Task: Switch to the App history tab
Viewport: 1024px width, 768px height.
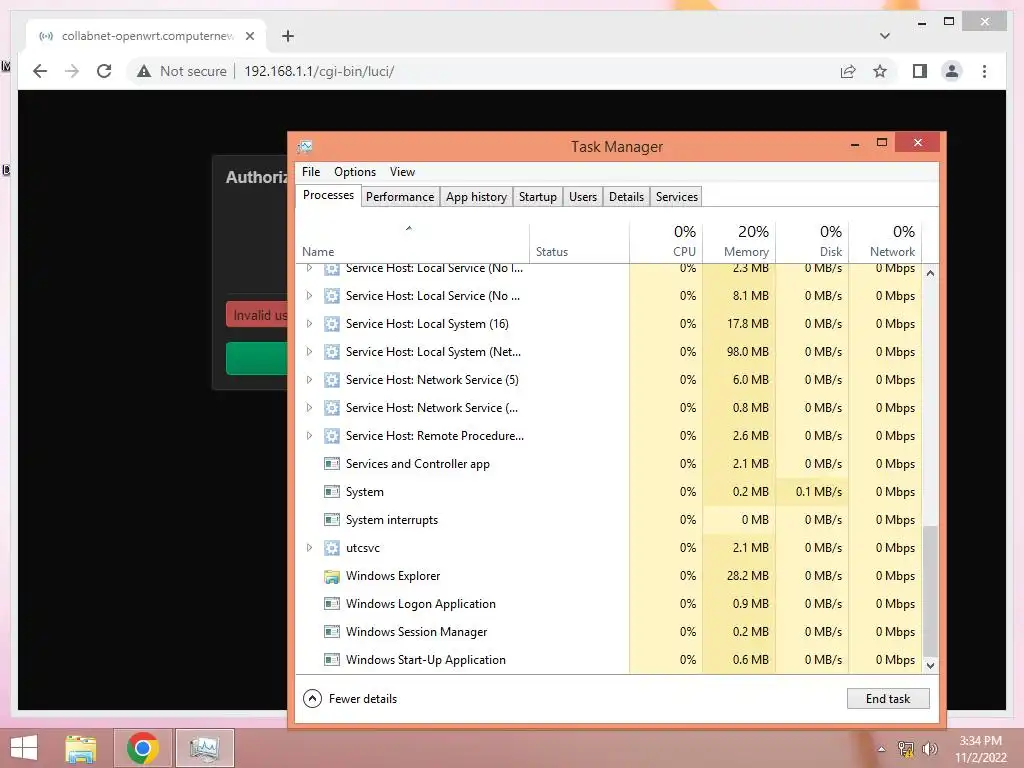Action: click(x=476, y=197)
